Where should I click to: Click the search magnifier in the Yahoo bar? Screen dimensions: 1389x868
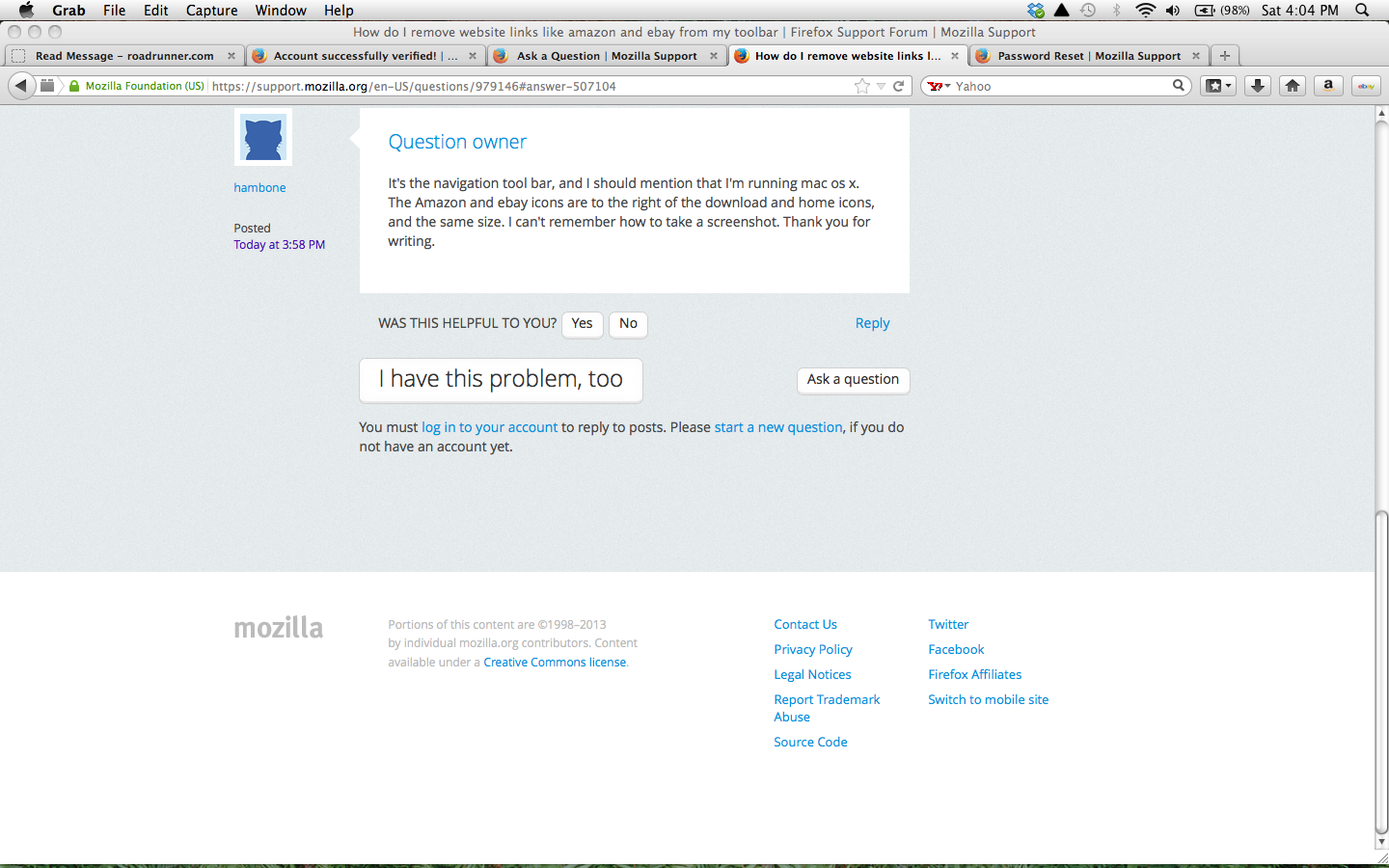[x=1178, y=86]
